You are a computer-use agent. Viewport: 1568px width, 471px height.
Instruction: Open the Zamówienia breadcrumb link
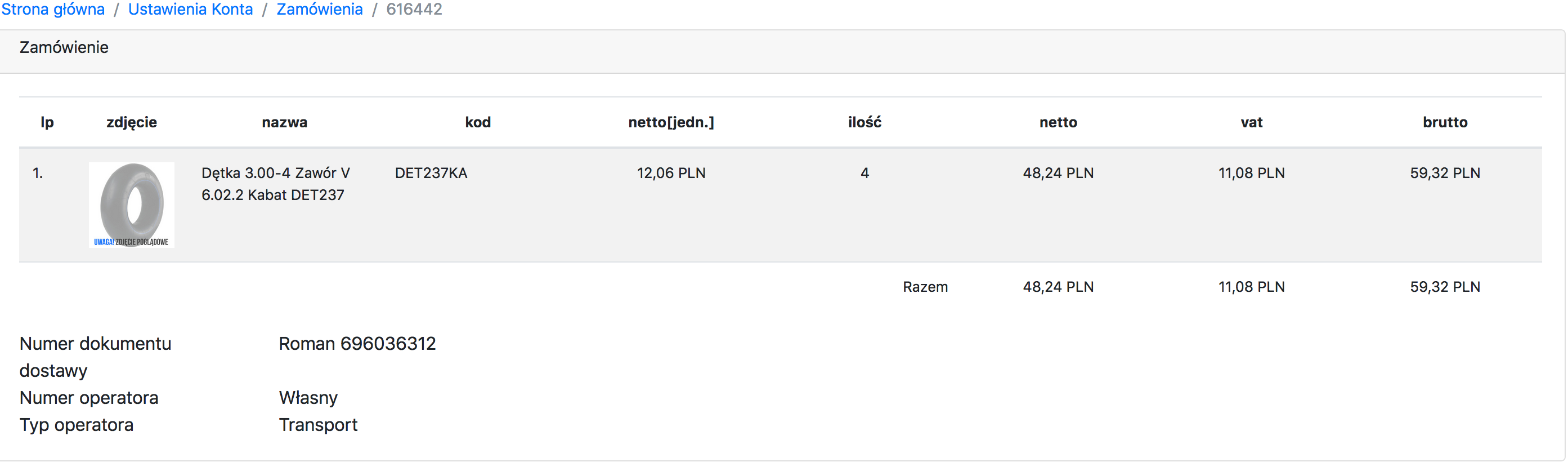point(320,10)
